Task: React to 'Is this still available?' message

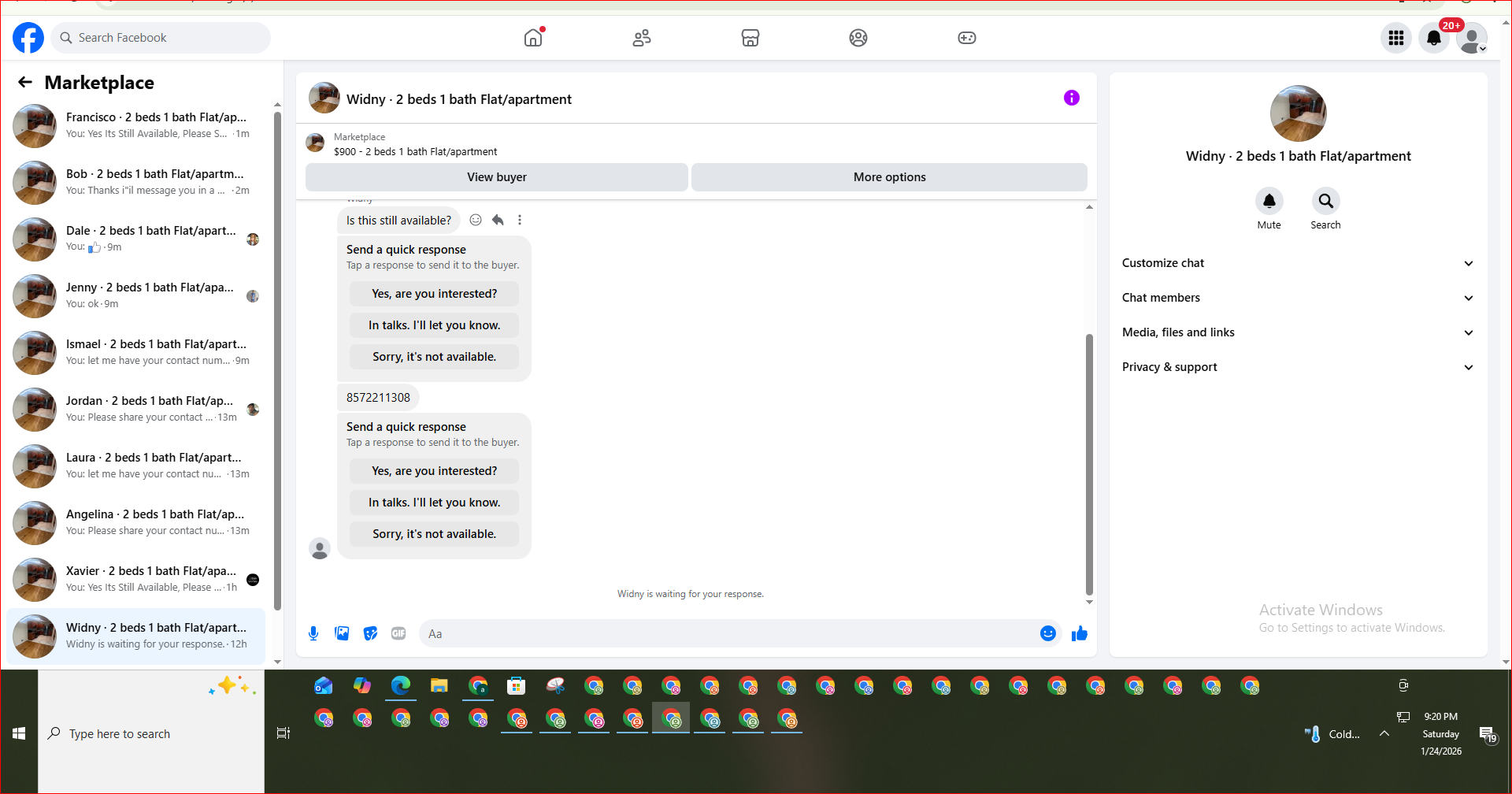Action: pyautogui.click(x=476, y=220)
